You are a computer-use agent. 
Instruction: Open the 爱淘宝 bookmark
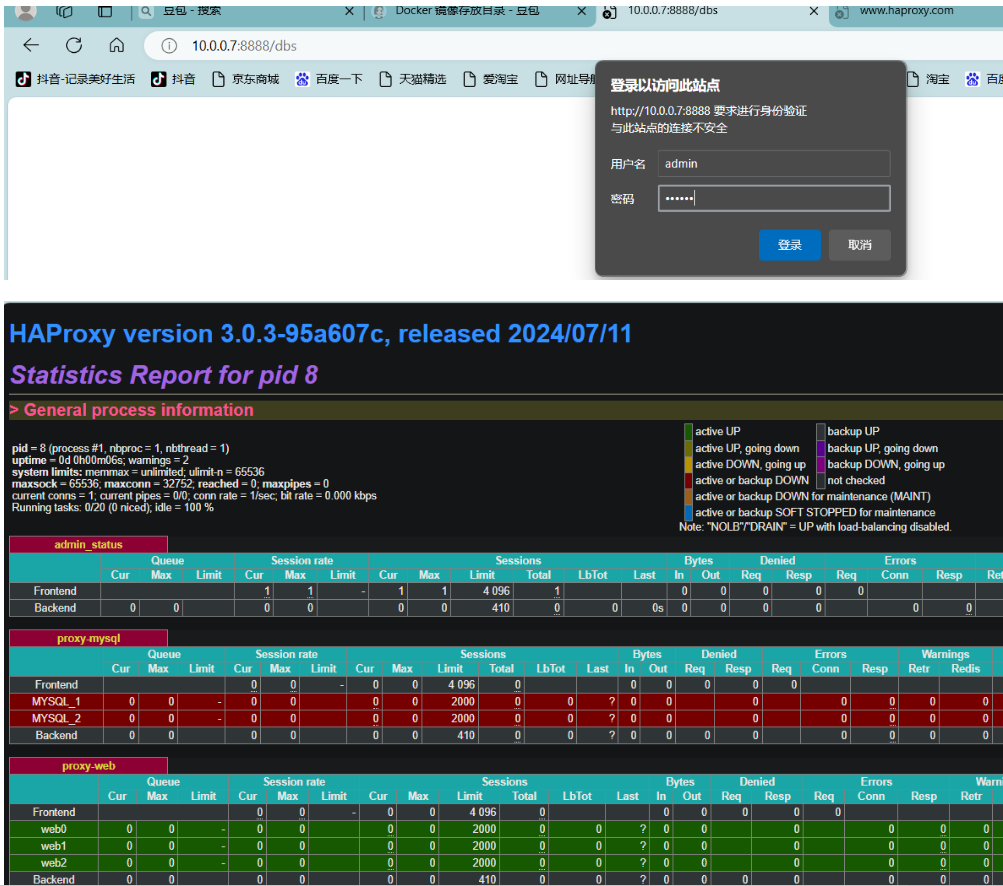491,79
